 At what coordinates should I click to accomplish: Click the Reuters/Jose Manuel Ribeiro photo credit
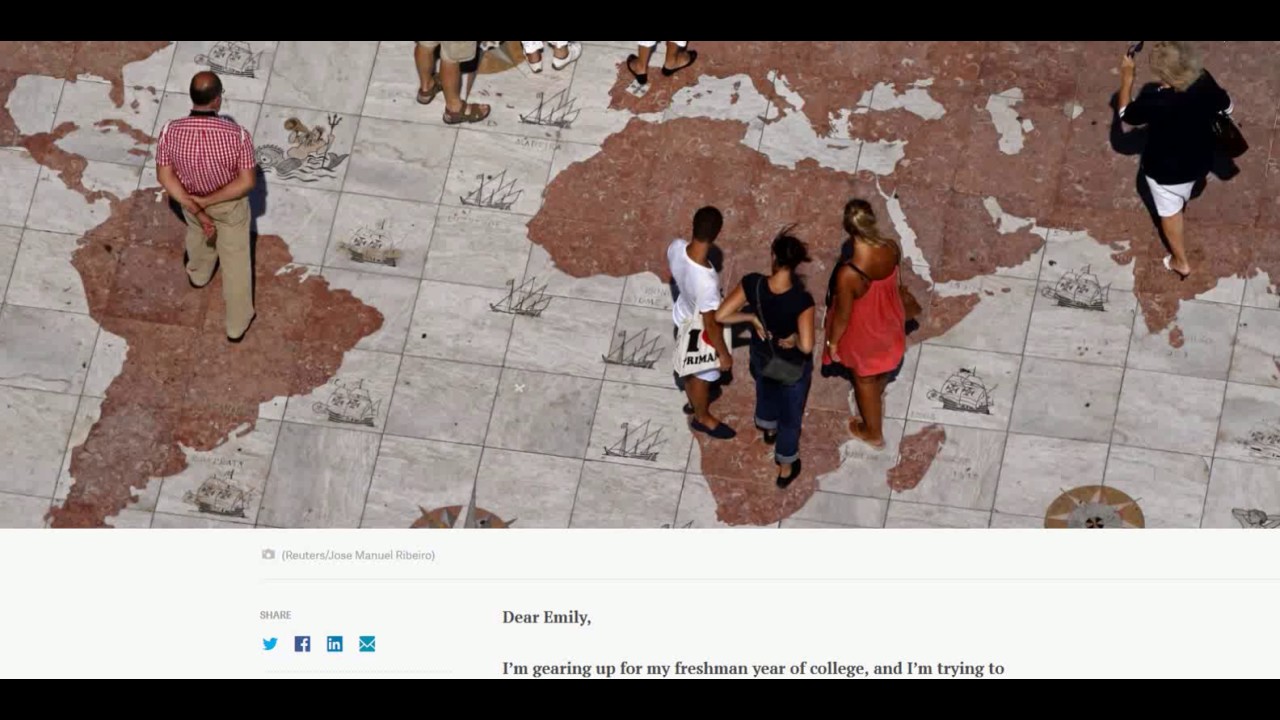[358, 555]
